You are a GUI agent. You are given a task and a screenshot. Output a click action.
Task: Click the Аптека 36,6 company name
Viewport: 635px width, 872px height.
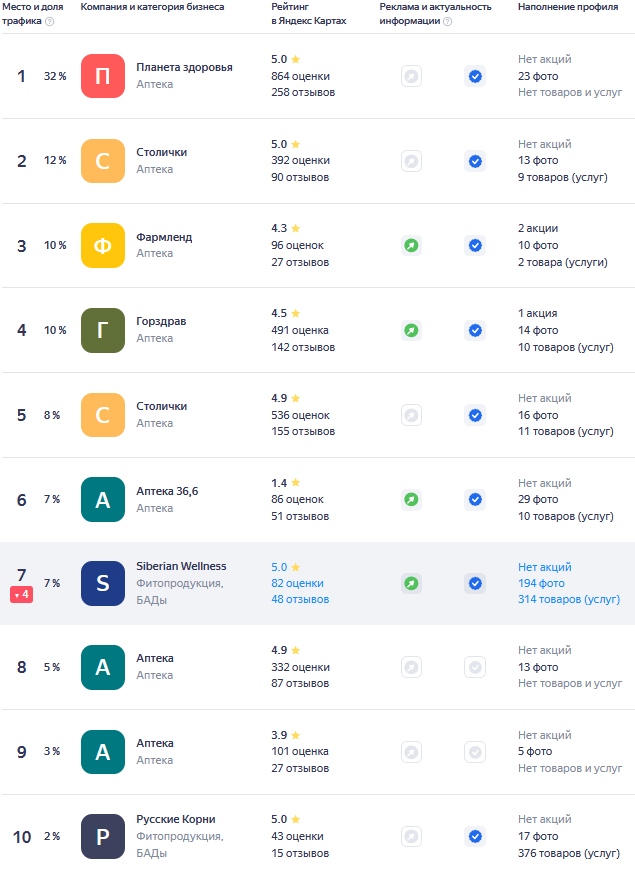[x=167, y=491]
